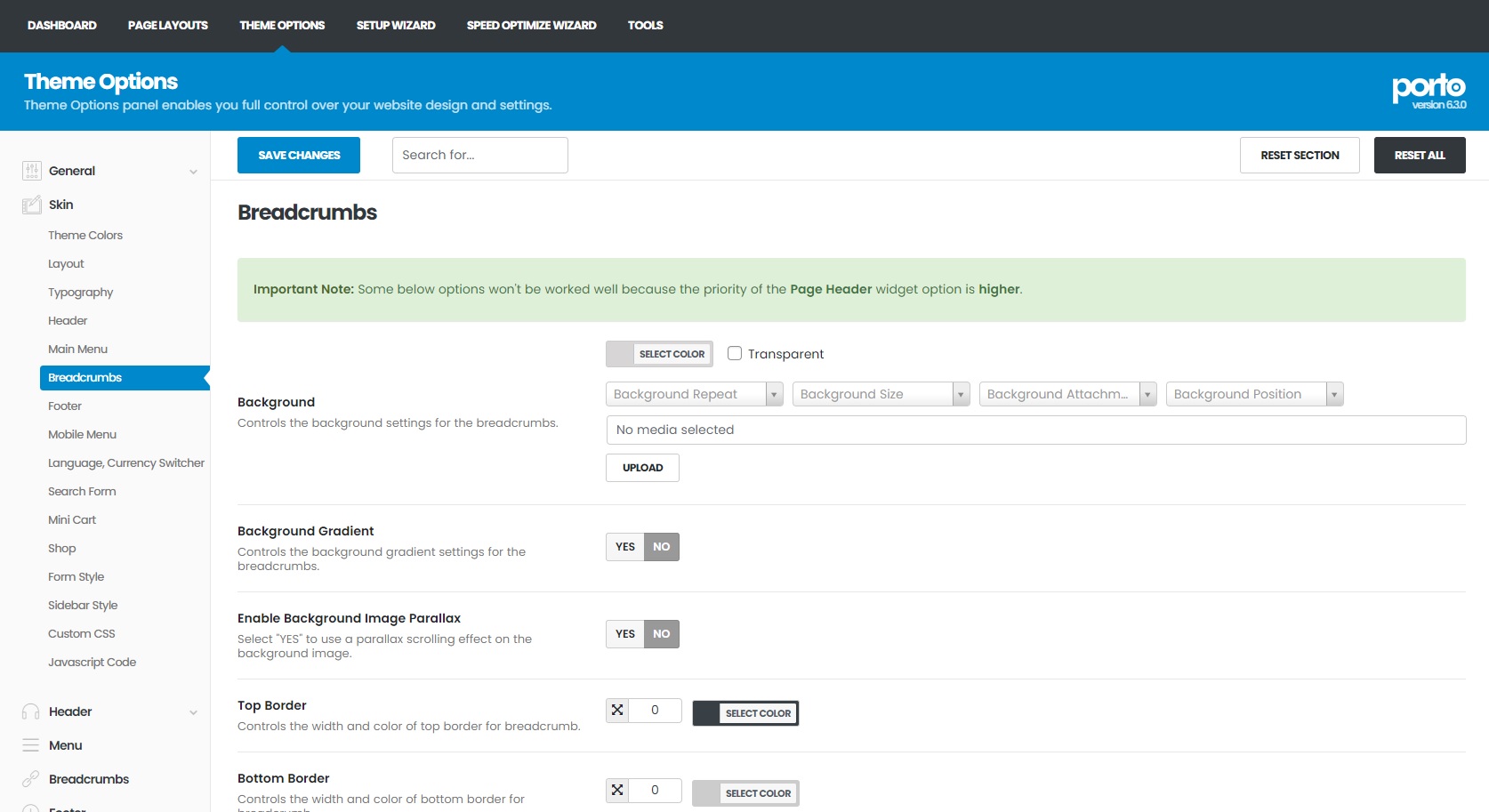
Task: Go to Page Layouts in top navigation
Action: 168,25
